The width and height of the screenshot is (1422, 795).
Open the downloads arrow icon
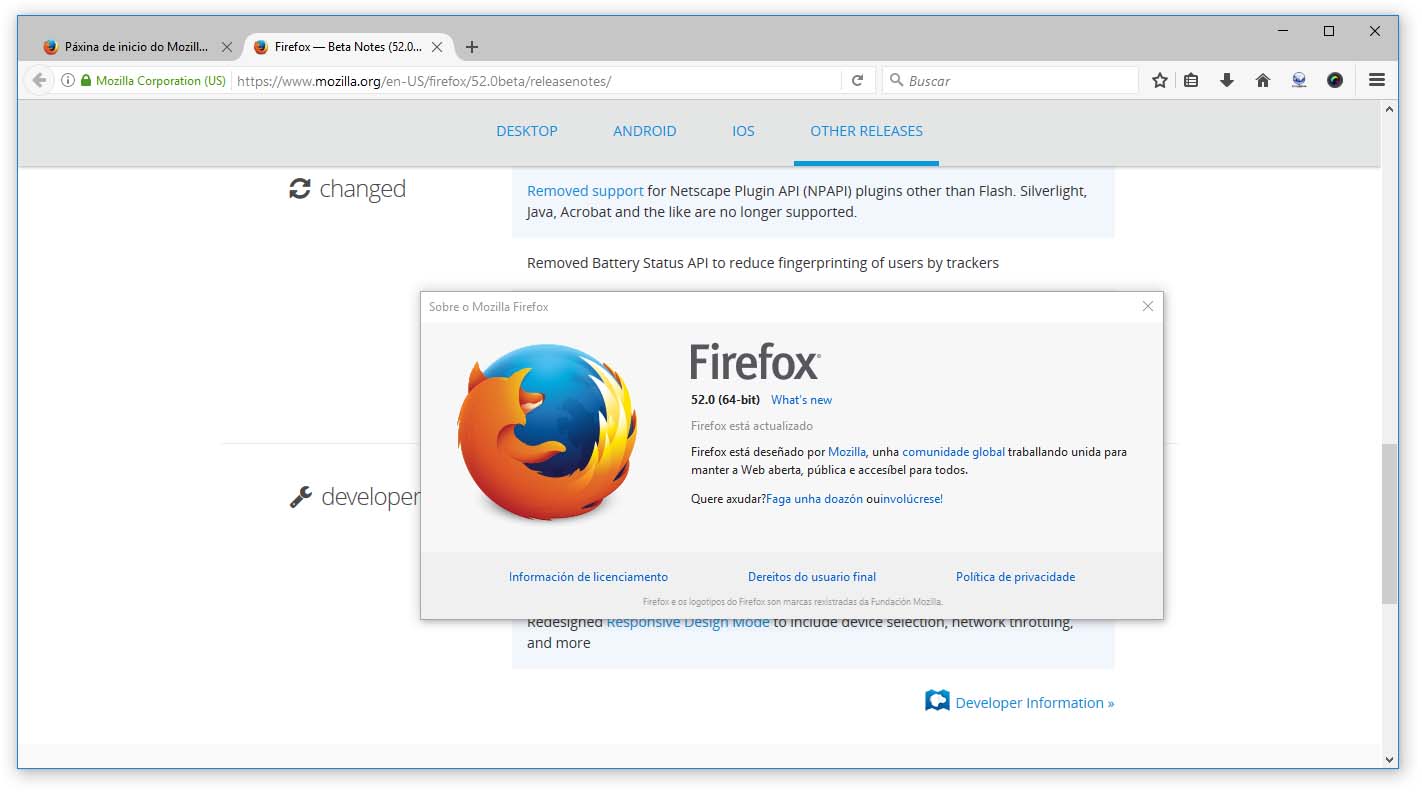(x=1227, y=81)
